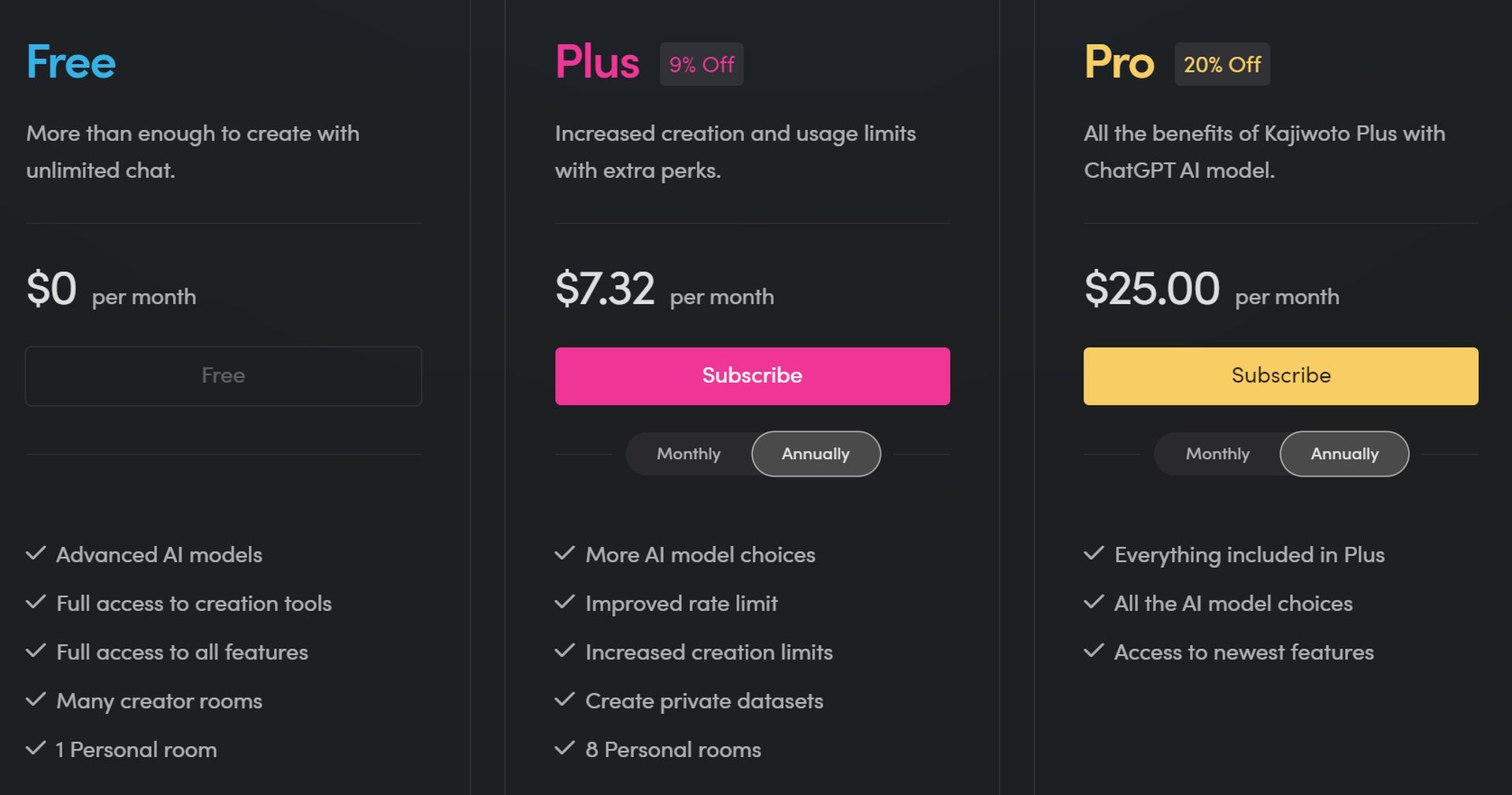Click checkmark beside Full access to creation tools
This screenshot has width=1512, height=795.
pyautogui.click(x=36, y=602)
